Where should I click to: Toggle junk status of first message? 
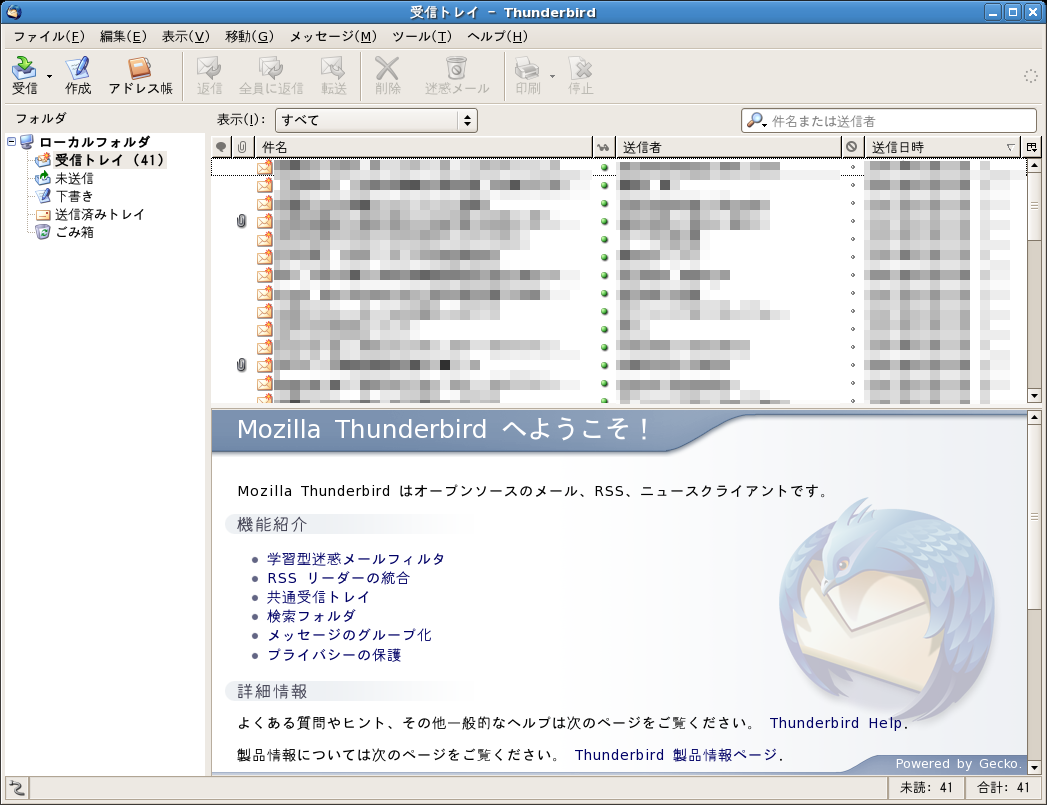[853, 168]
